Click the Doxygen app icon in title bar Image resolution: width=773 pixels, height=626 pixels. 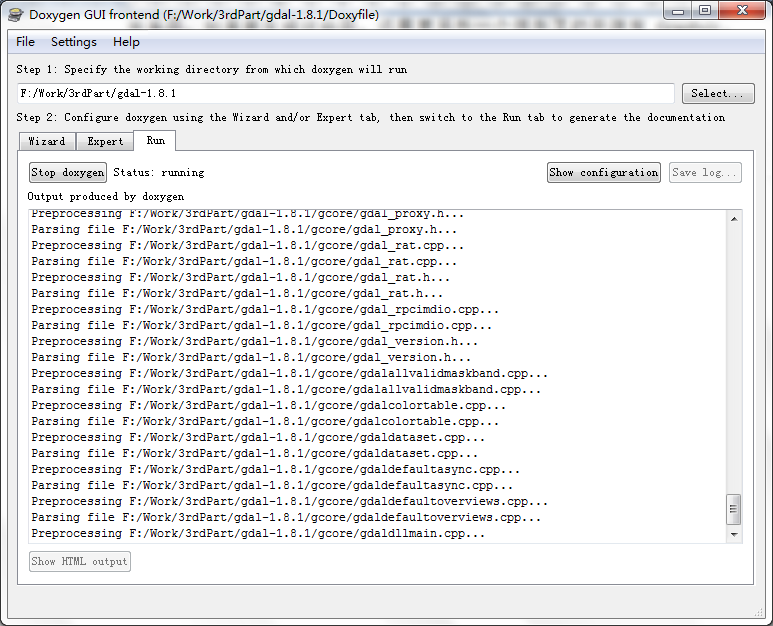16,15
